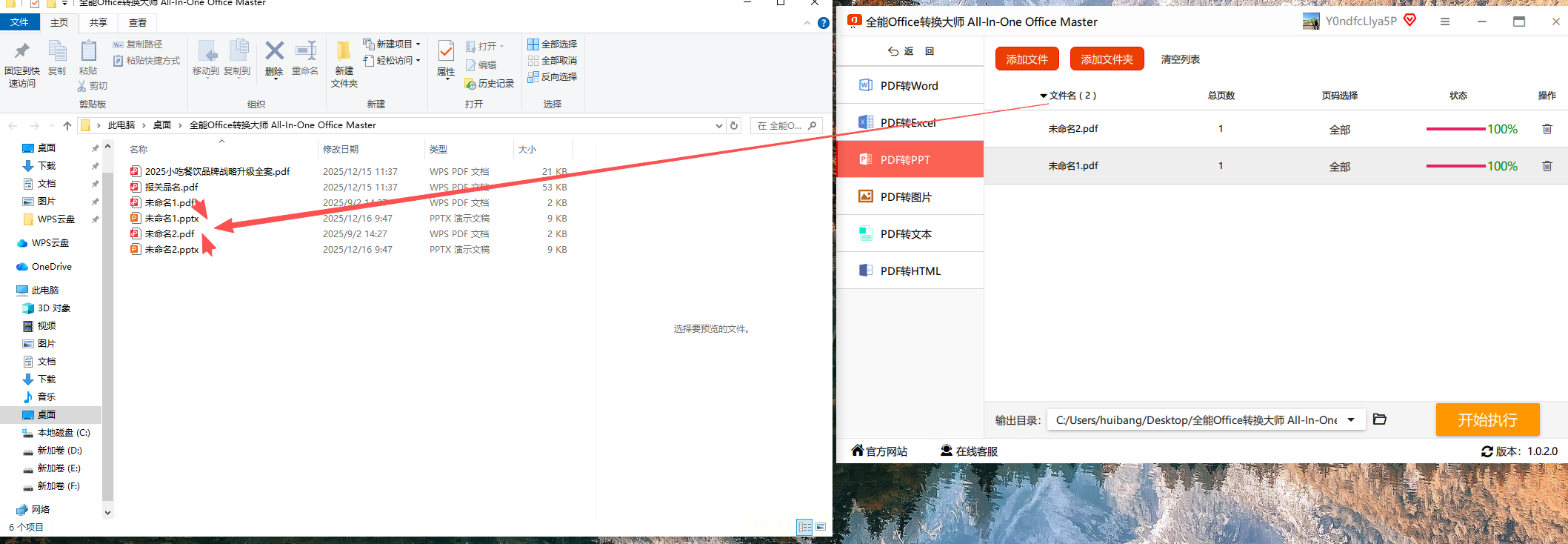Click the Copy to icon
The width and height of the screenshot is (1568, 544).
click(238, 51)
